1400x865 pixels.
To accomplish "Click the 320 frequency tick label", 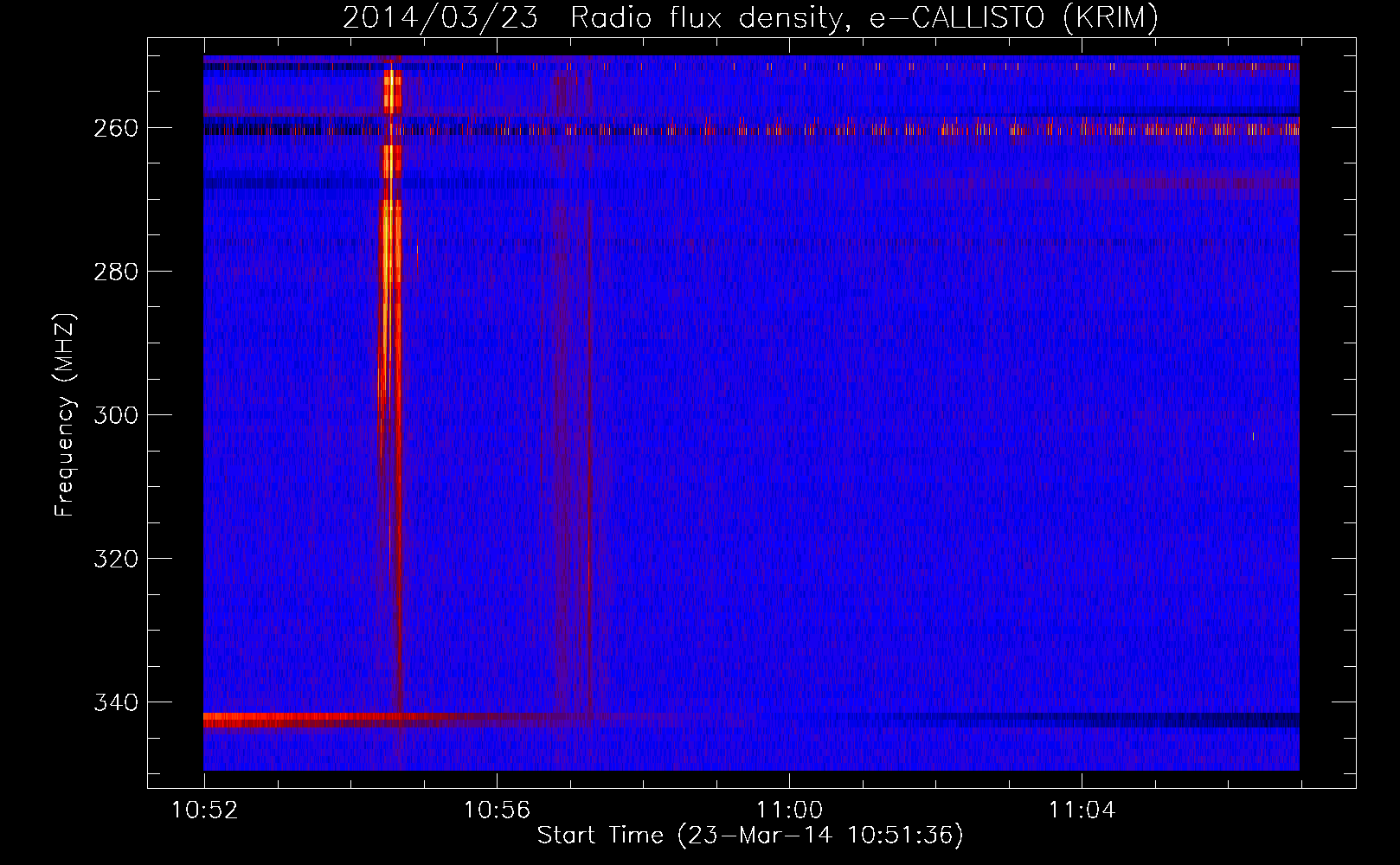I will click(116, 559).
